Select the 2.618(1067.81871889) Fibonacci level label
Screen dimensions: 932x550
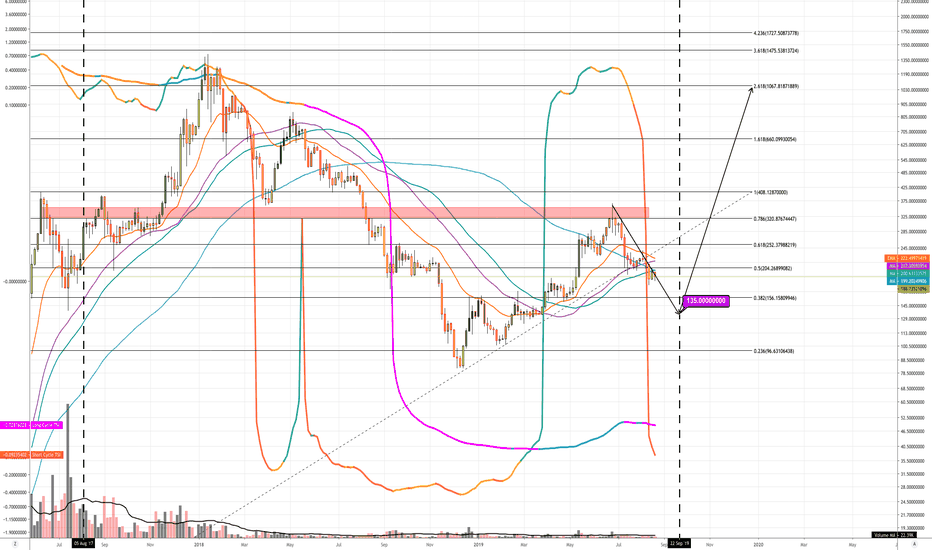point(776,86)
